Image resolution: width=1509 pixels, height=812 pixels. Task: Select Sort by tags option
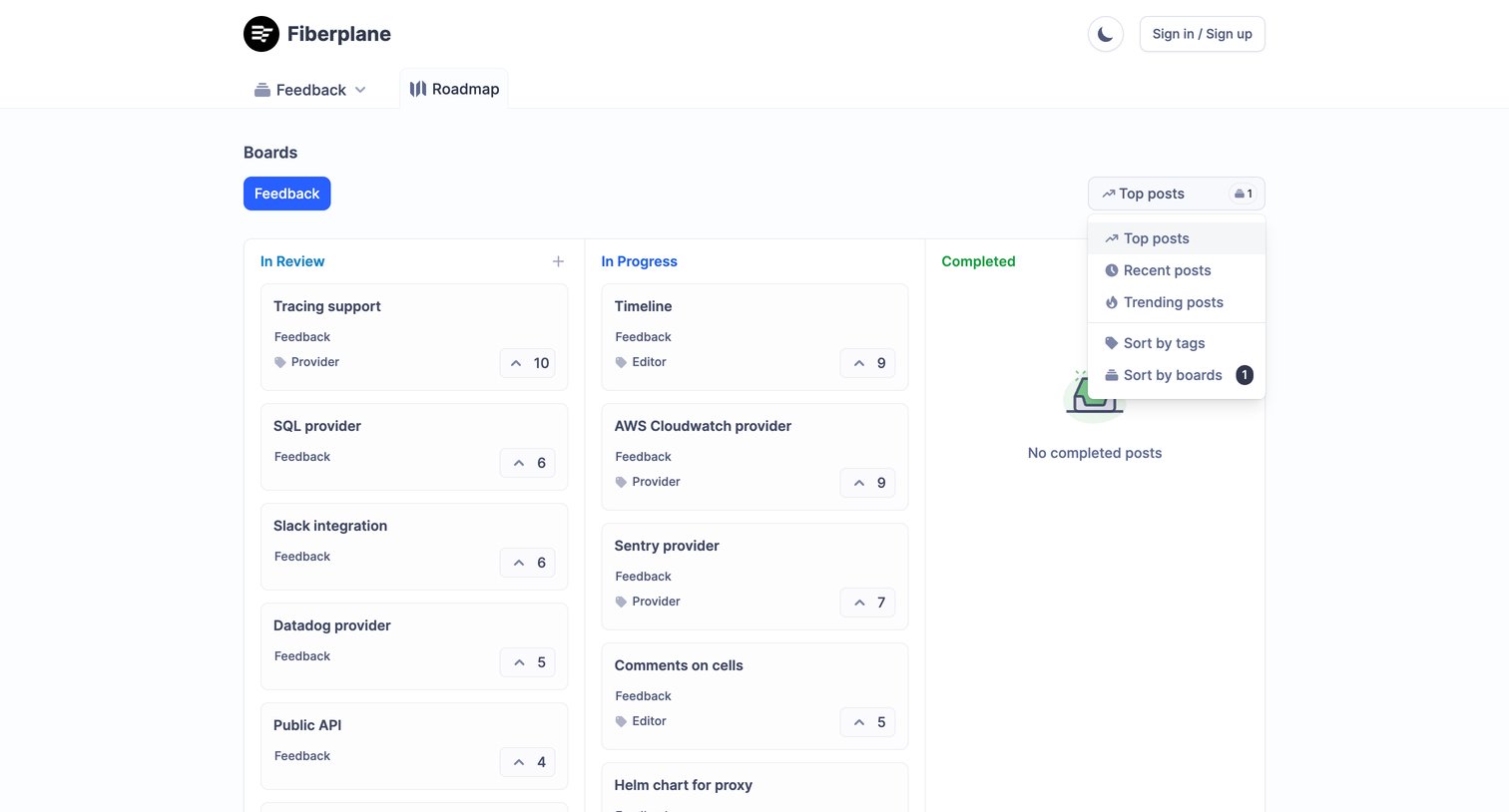pos(1176,343)
